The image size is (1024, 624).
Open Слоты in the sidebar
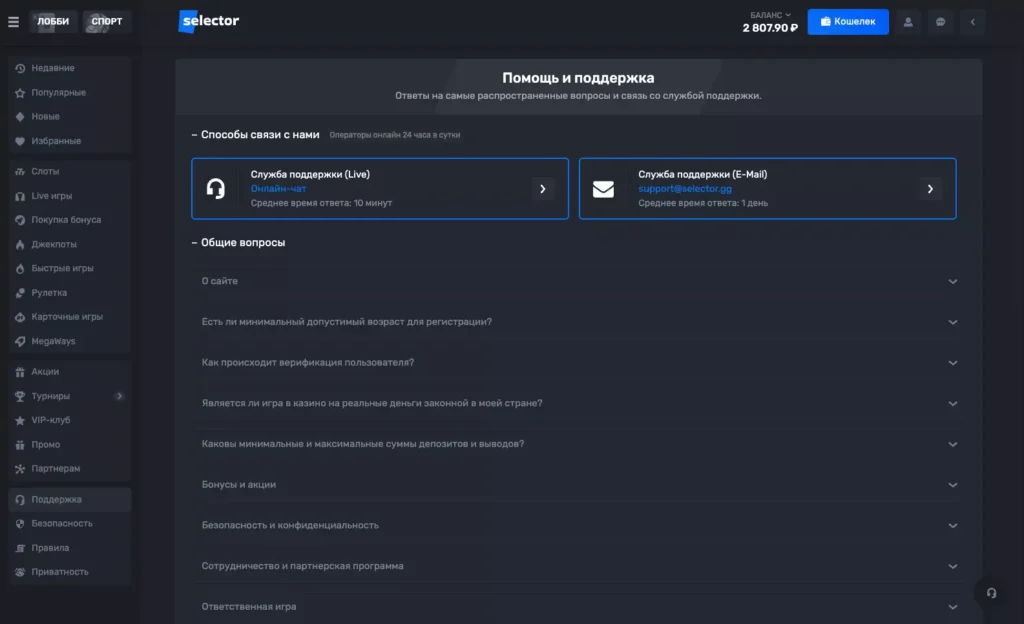(x=45, y=172)
